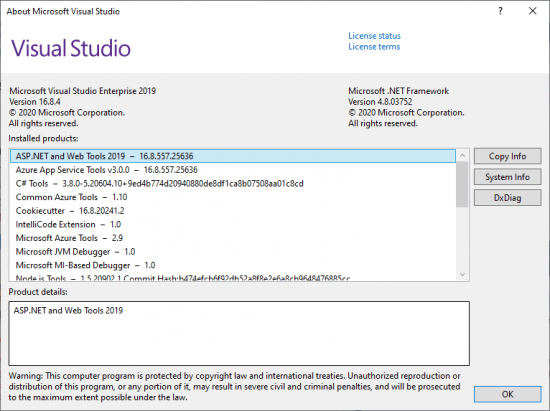Open the License status link

click(x=374, y=36)
